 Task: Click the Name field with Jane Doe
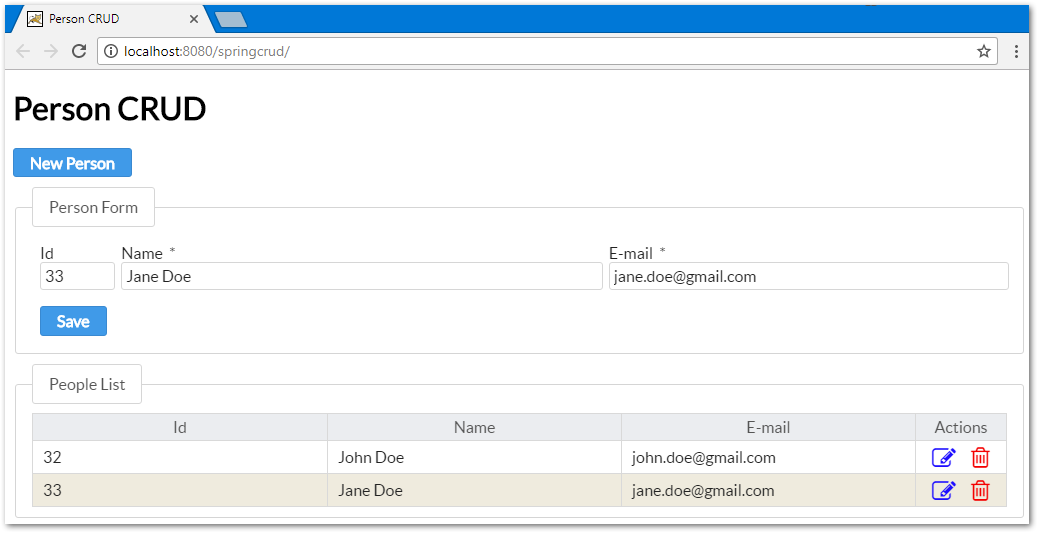(361, 276)
